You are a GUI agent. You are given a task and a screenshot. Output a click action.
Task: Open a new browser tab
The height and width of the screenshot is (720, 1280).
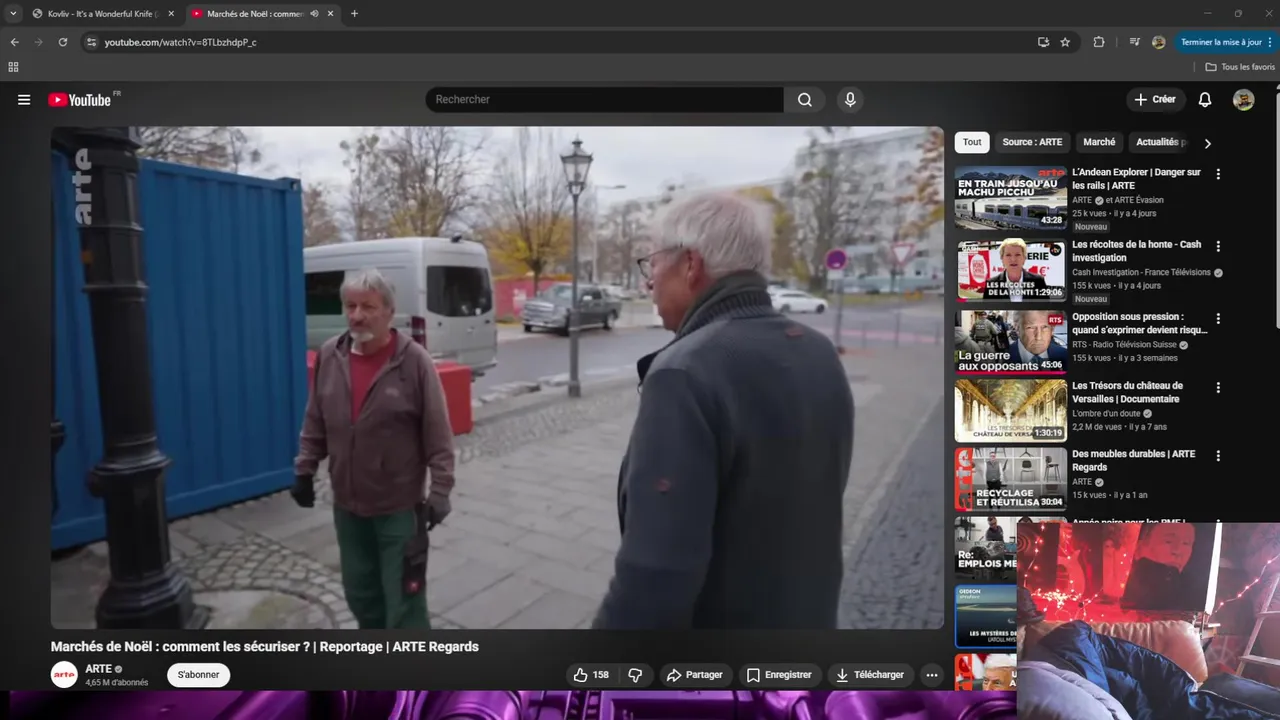point(354,14)
